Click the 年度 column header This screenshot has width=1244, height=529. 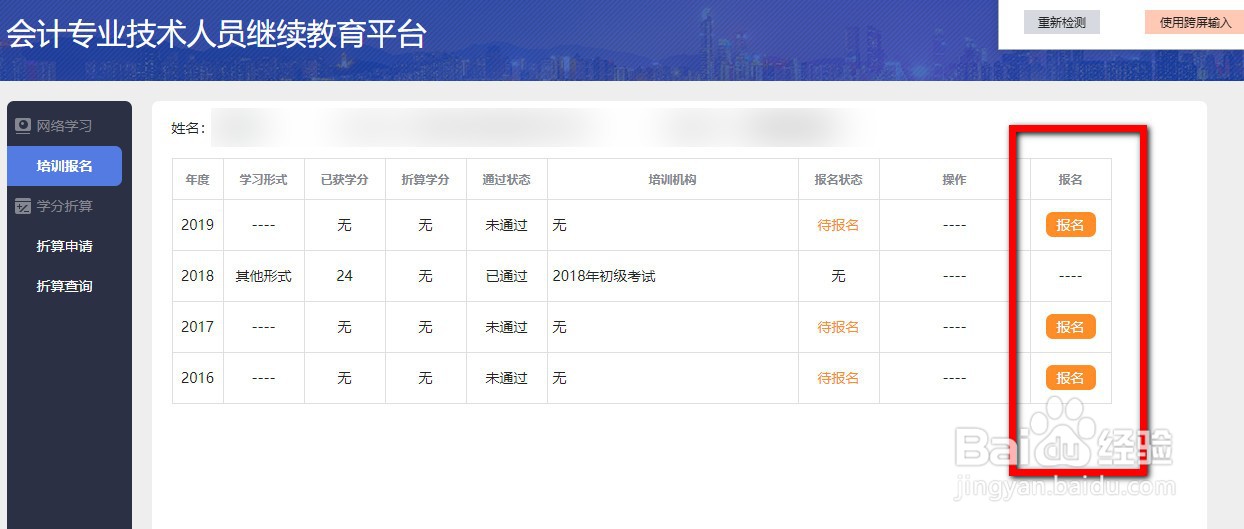[x=197, y=180]
